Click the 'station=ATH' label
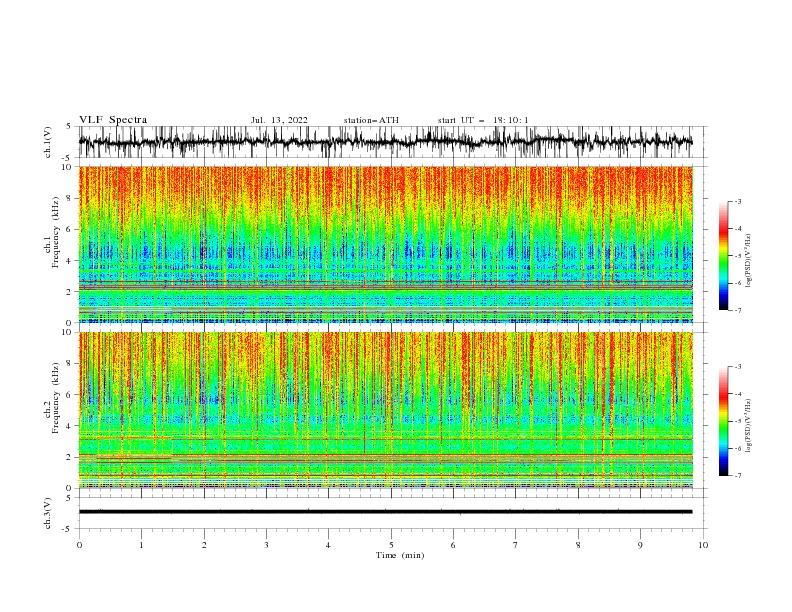The width and height of the screenshot is (792, 612). [371, 120]
